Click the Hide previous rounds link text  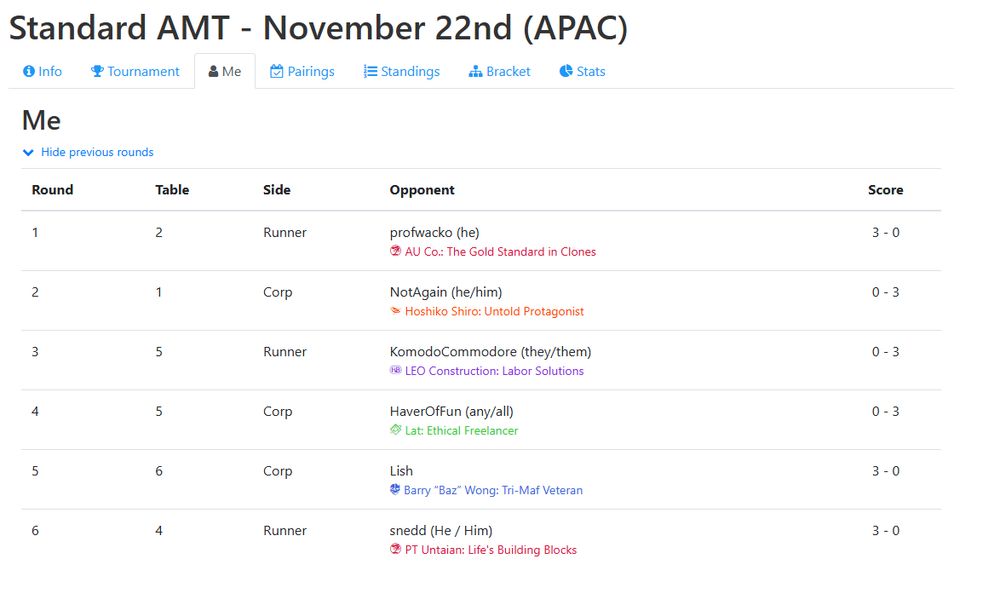(97, 153)
